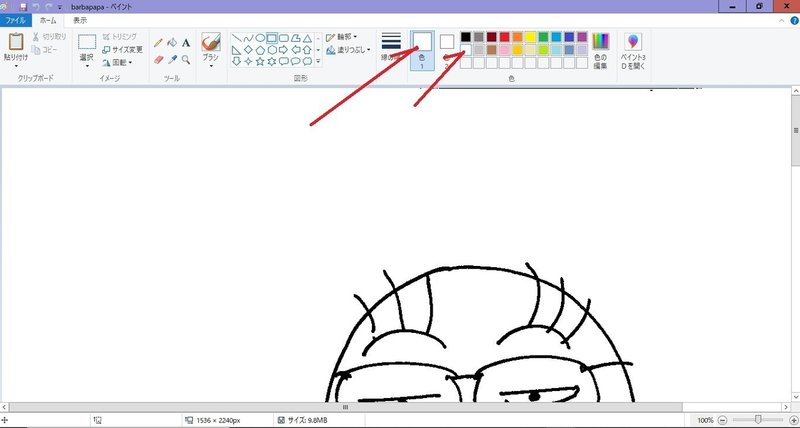This screenshot has width=800, height=428.
Task: Click the rectangular 選択 selection icon
Action: (87, 42)
